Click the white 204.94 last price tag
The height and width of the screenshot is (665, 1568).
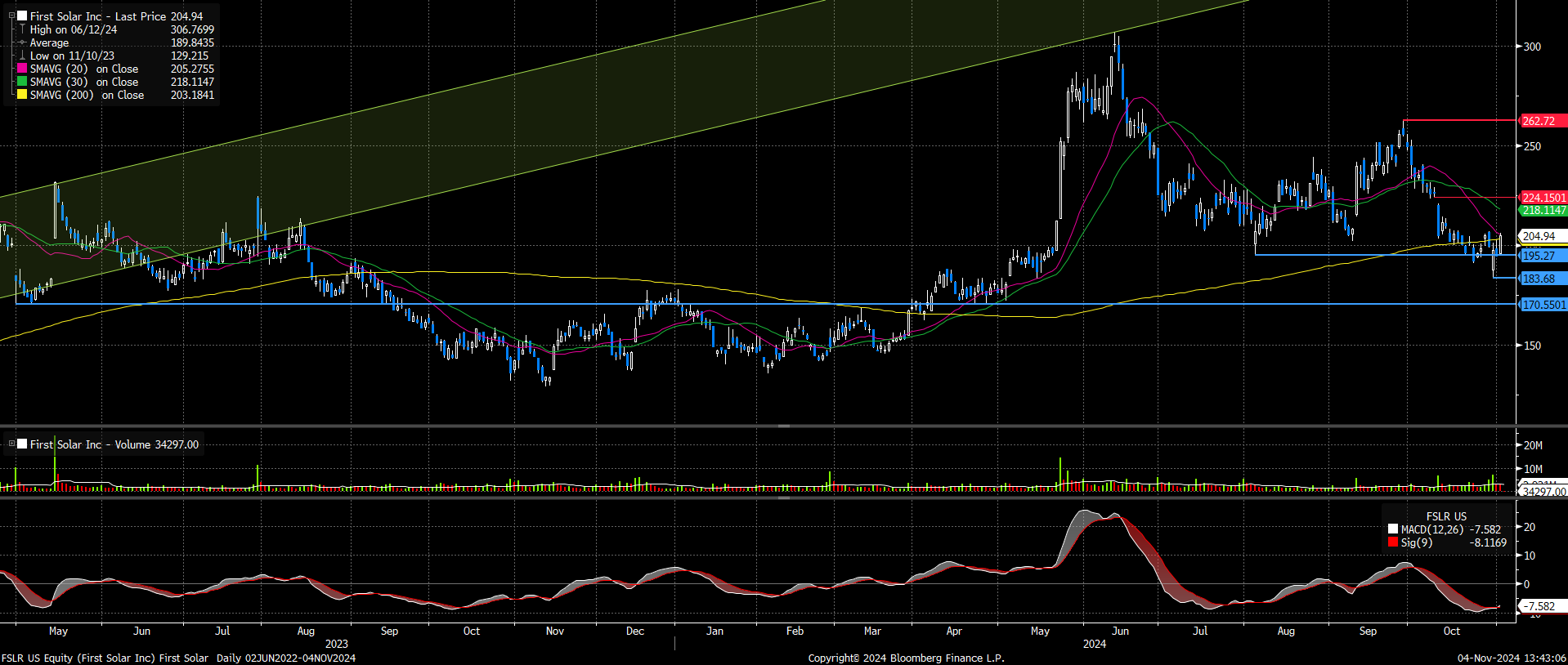point(1542,236)
